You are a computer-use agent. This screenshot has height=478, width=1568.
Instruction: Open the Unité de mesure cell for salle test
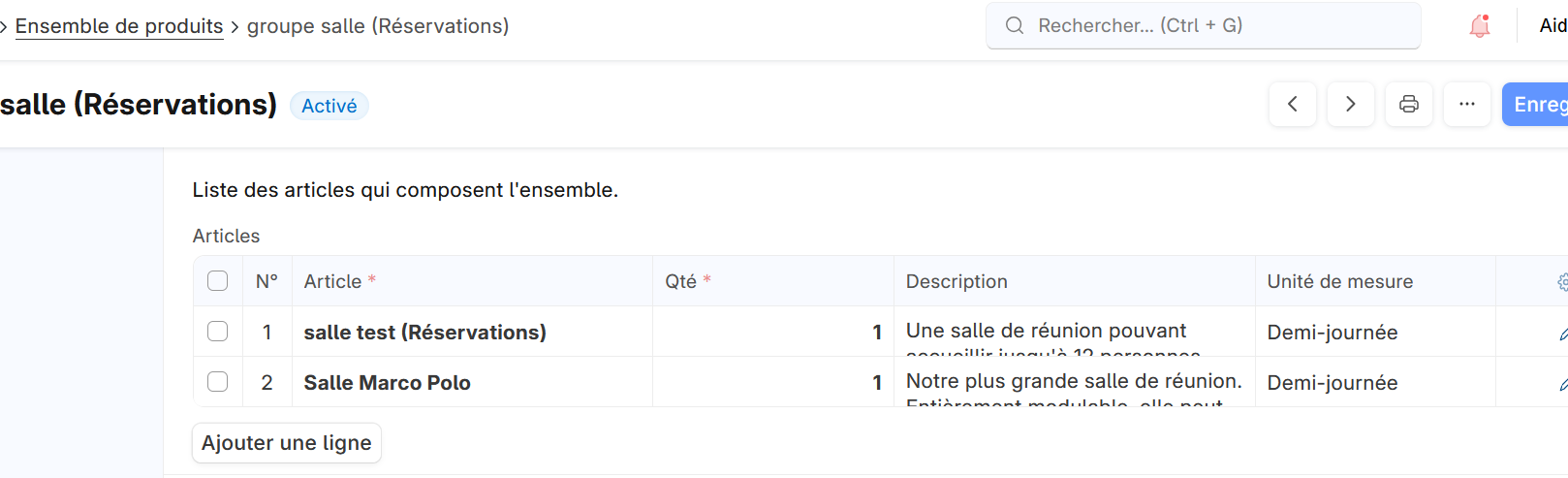pos(1374,333)
